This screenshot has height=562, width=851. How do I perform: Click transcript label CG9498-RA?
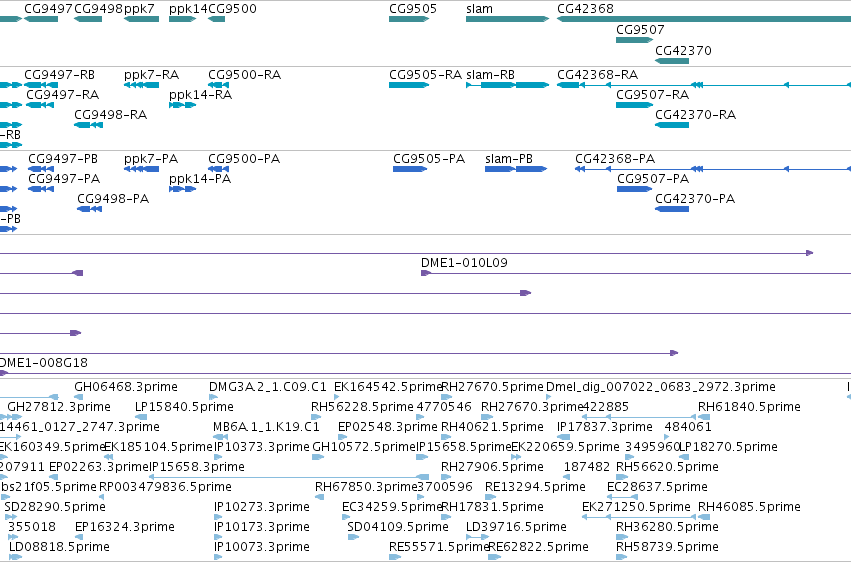pyautogui.click(x=111, y=115)
